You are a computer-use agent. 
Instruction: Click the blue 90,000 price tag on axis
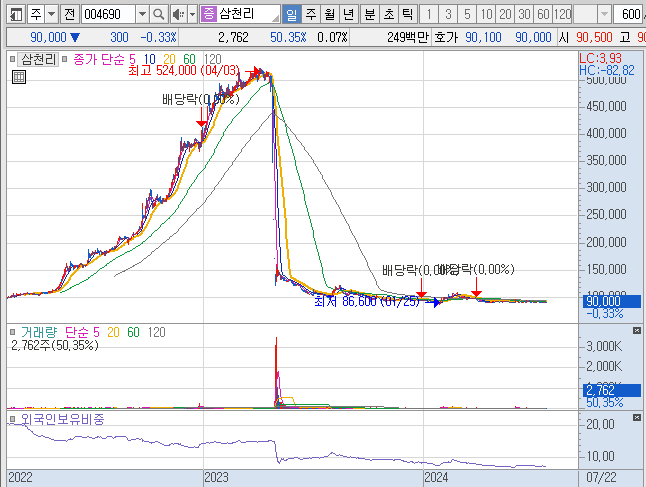point(612,301)
